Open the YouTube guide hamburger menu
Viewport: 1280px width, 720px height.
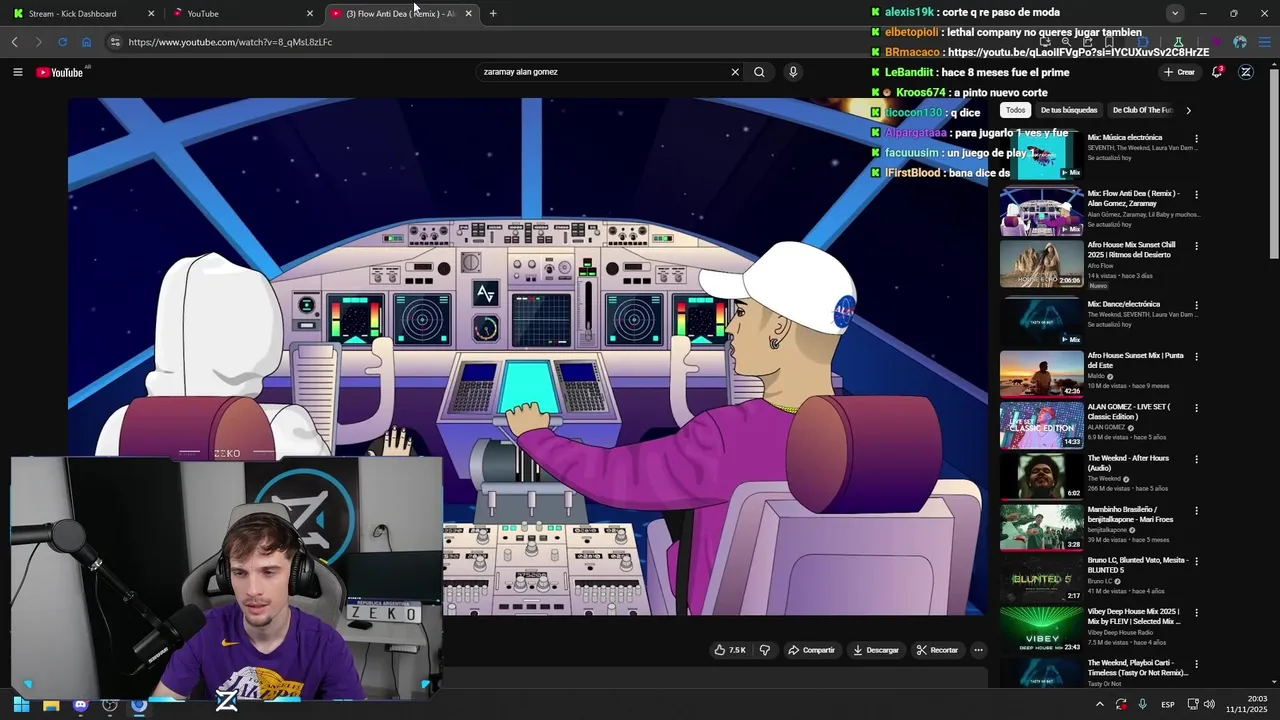pyautogui.click(x=17, y=72)
